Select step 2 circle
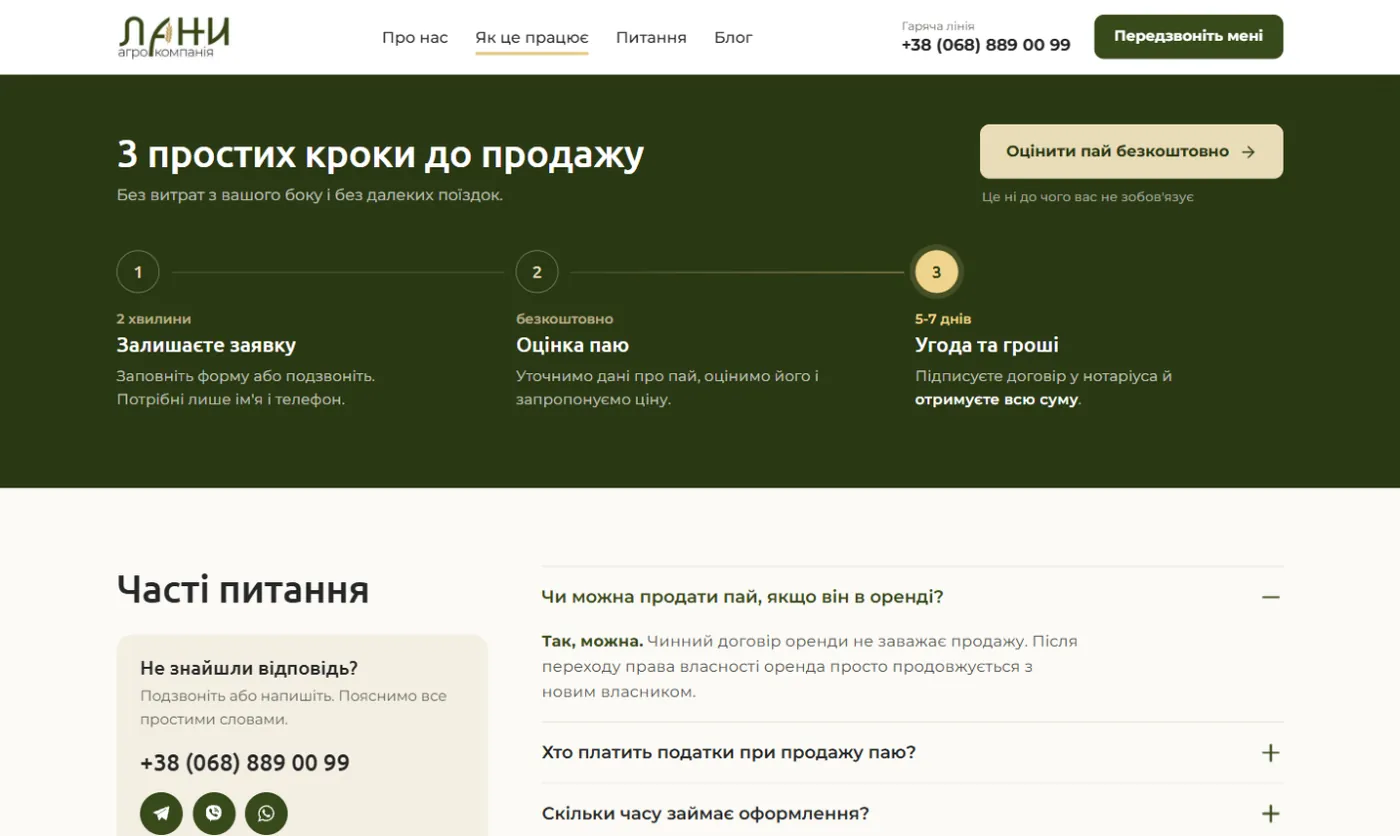The width and height of the screenshot is (1400, 836). click(x=537, y=272)
